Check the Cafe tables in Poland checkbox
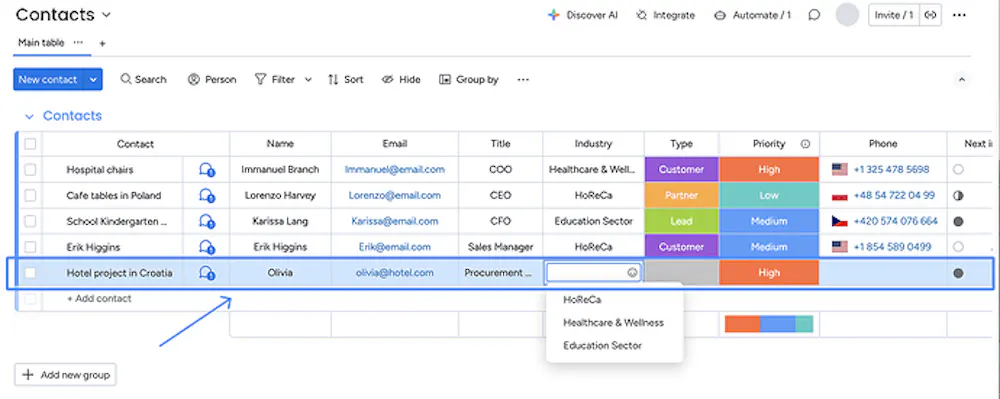 point(30,196)
